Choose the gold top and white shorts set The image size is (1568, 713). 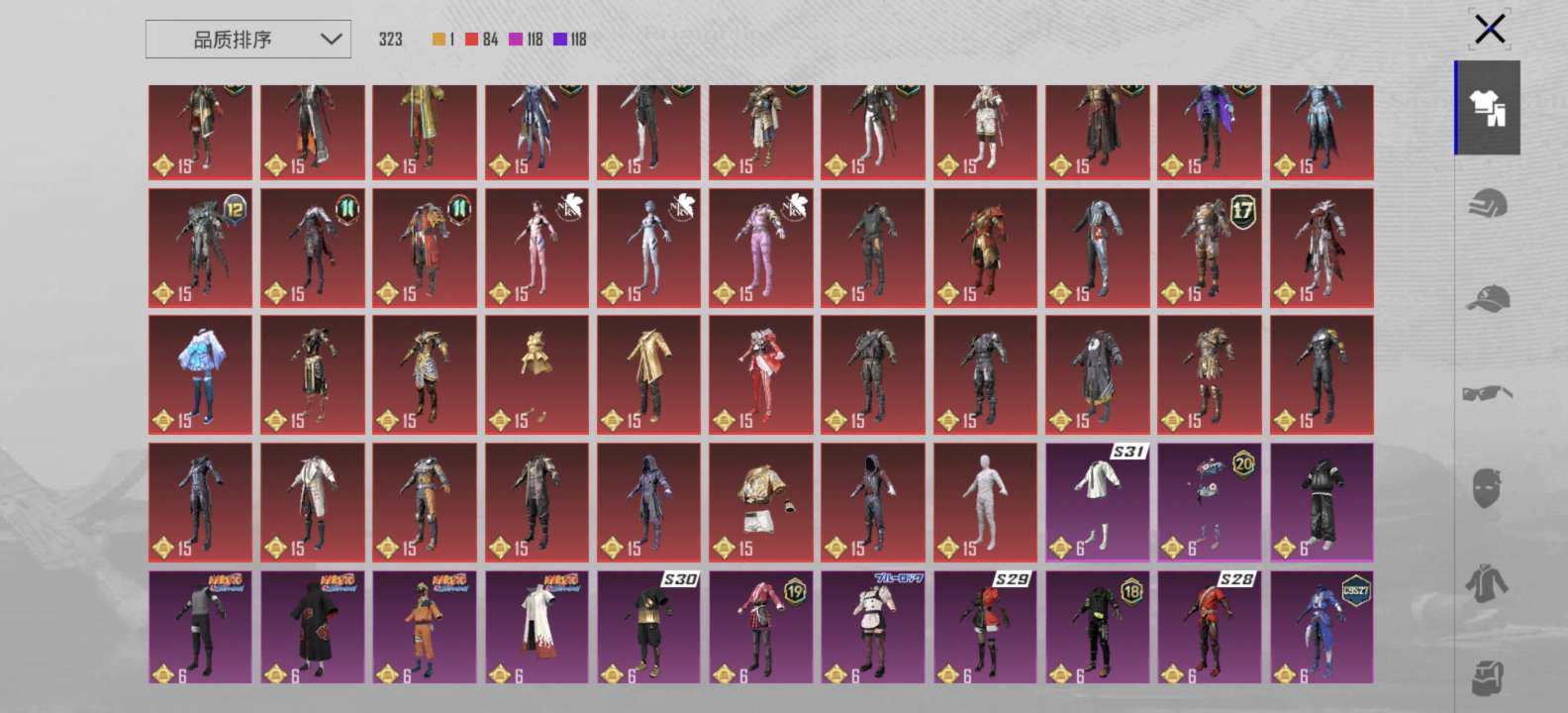click(x=760, y=502)
